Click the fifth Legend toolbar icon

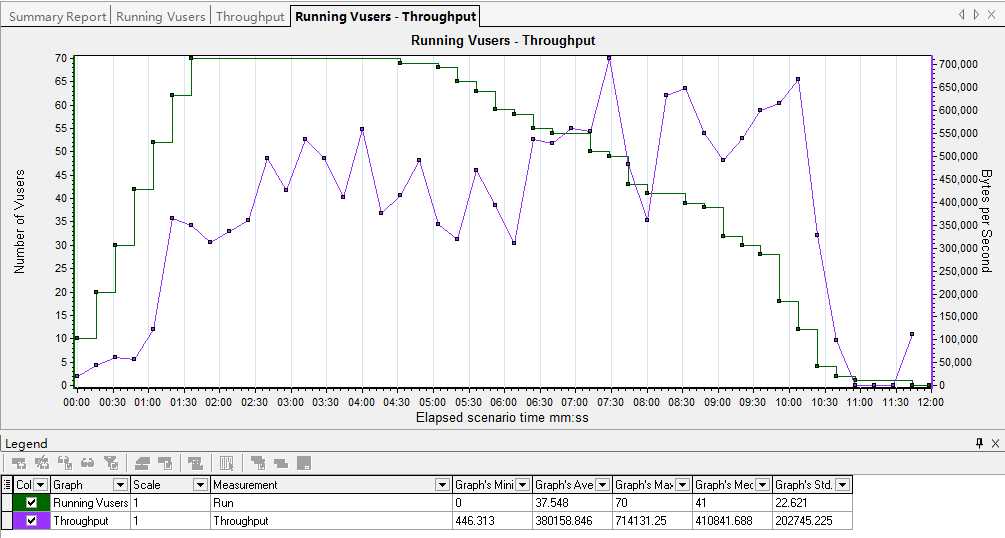point(111,463)
